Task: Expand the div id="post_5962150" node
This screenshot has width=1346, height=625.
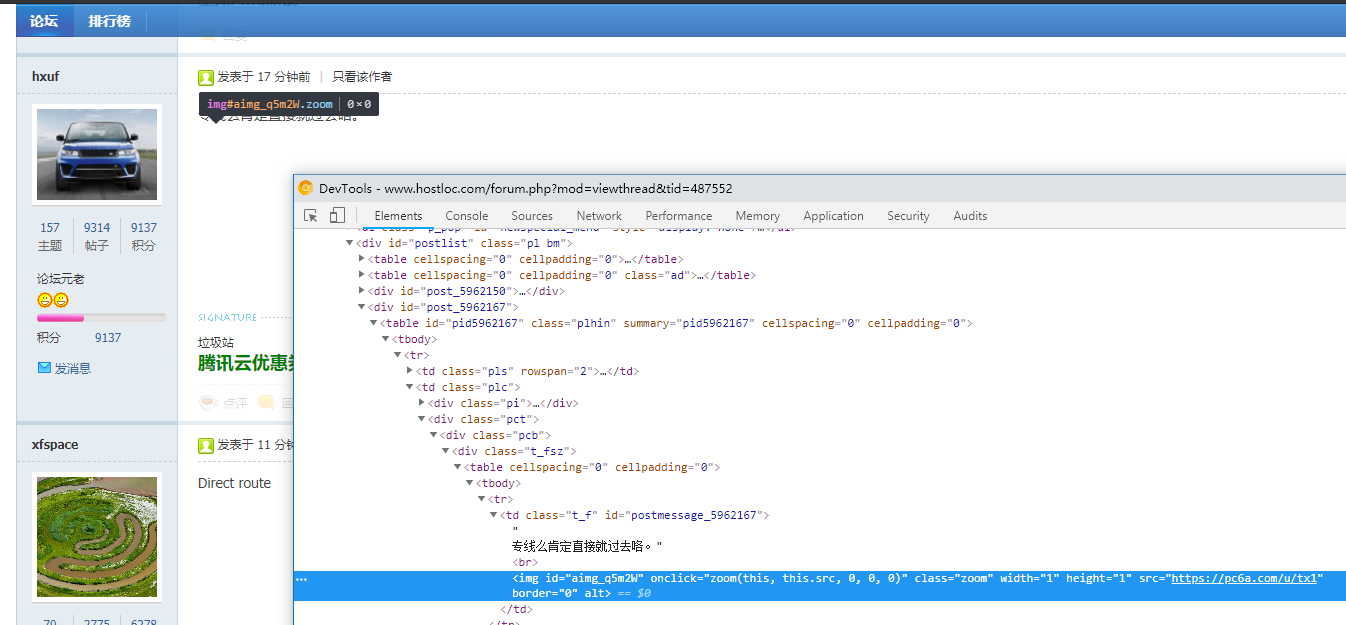Action: point(362,291)
